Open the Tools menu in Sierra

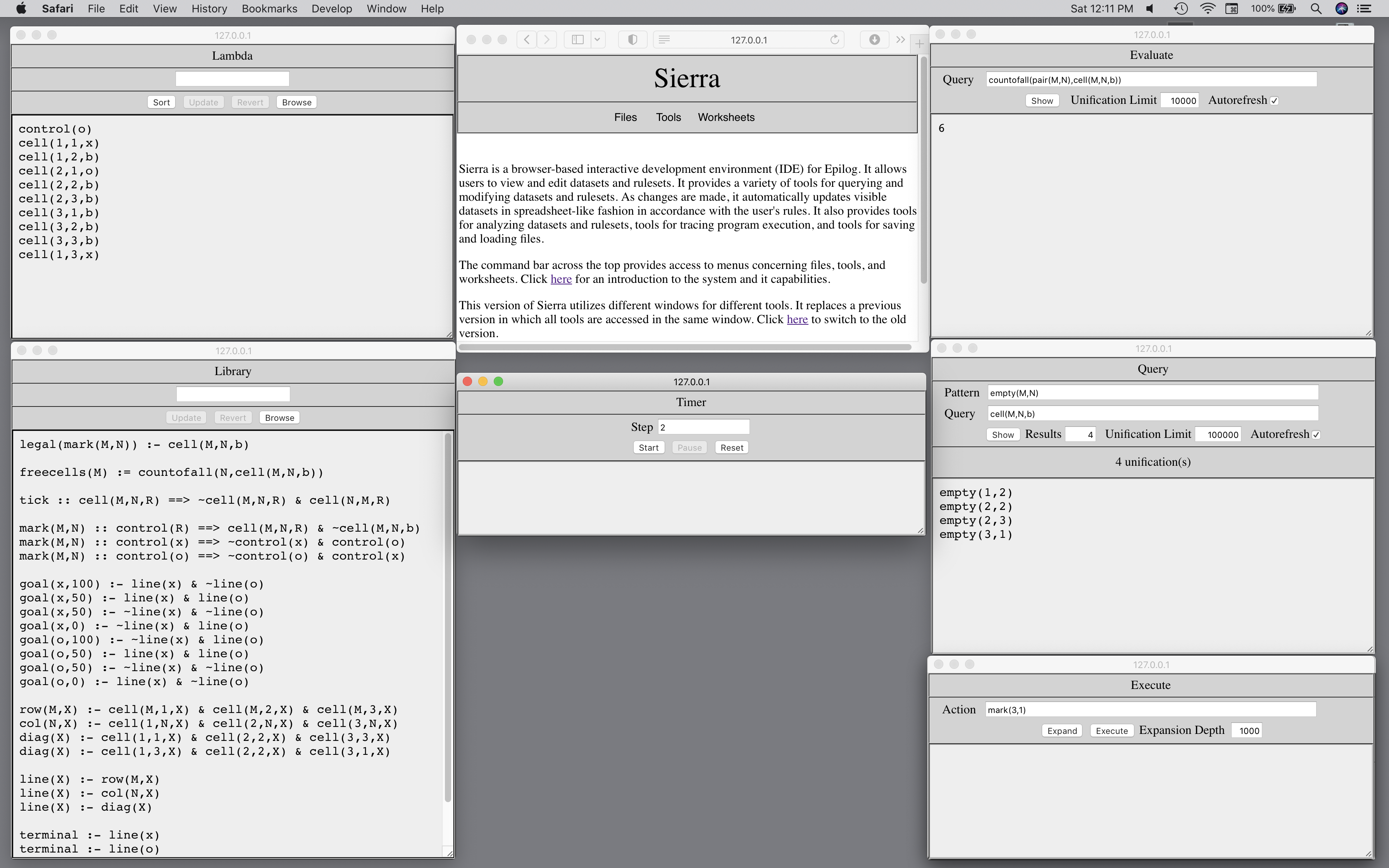tap(668, 117)
